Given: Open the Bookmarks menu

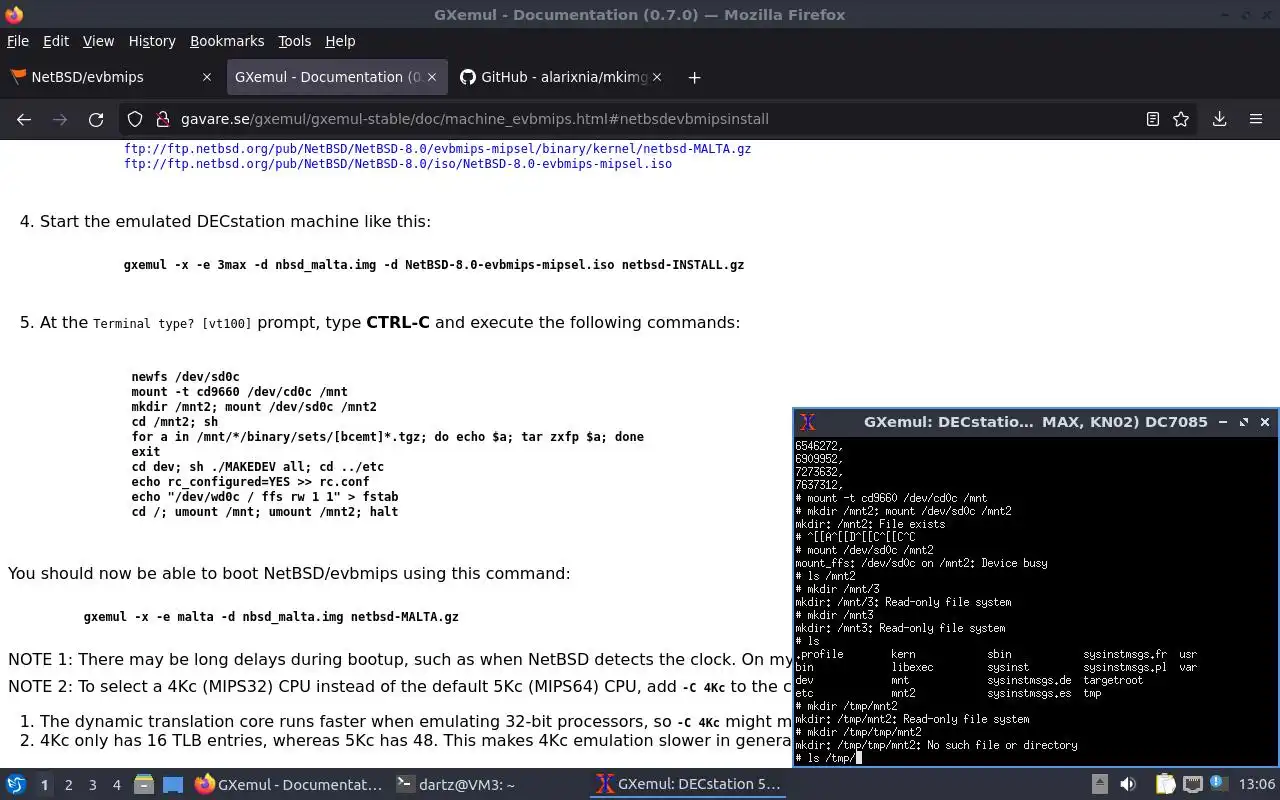Looking at the screenshot, I should click(227, 41).
